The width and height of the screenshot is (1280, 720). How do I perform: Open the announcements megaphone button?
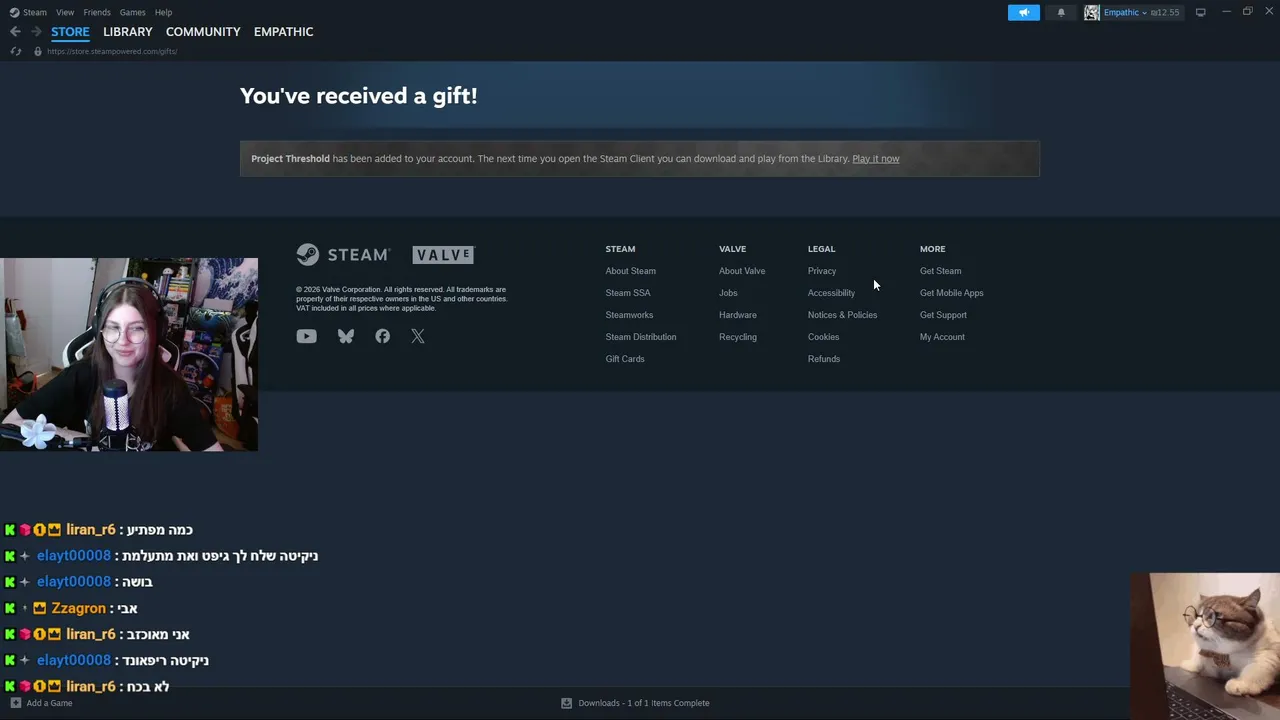point(1023,12)
